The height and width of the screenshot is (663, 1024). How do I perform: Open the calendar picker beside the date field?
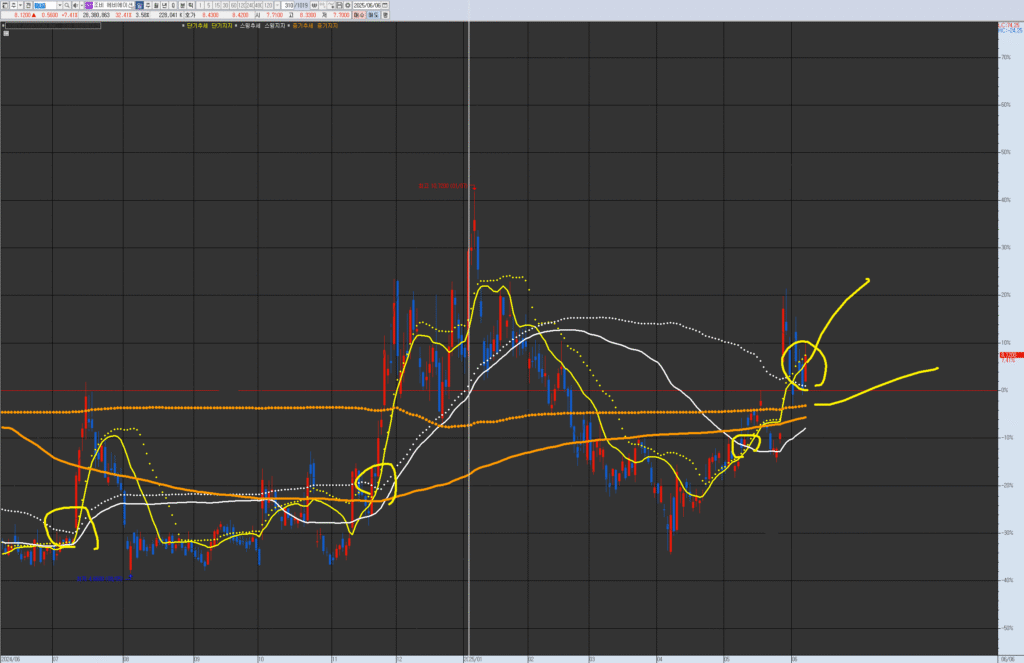click(x=385, y=5)
